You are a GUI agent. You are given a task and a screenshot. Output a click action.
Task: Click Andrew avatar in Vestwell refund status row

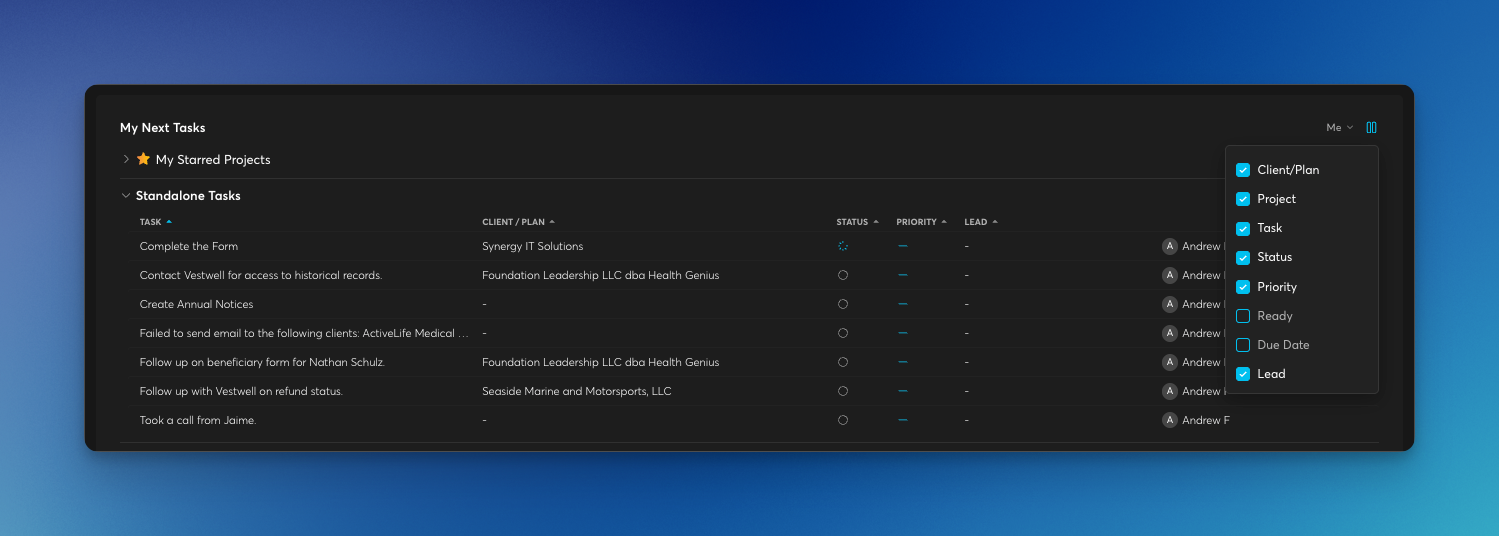[1170, 391]
